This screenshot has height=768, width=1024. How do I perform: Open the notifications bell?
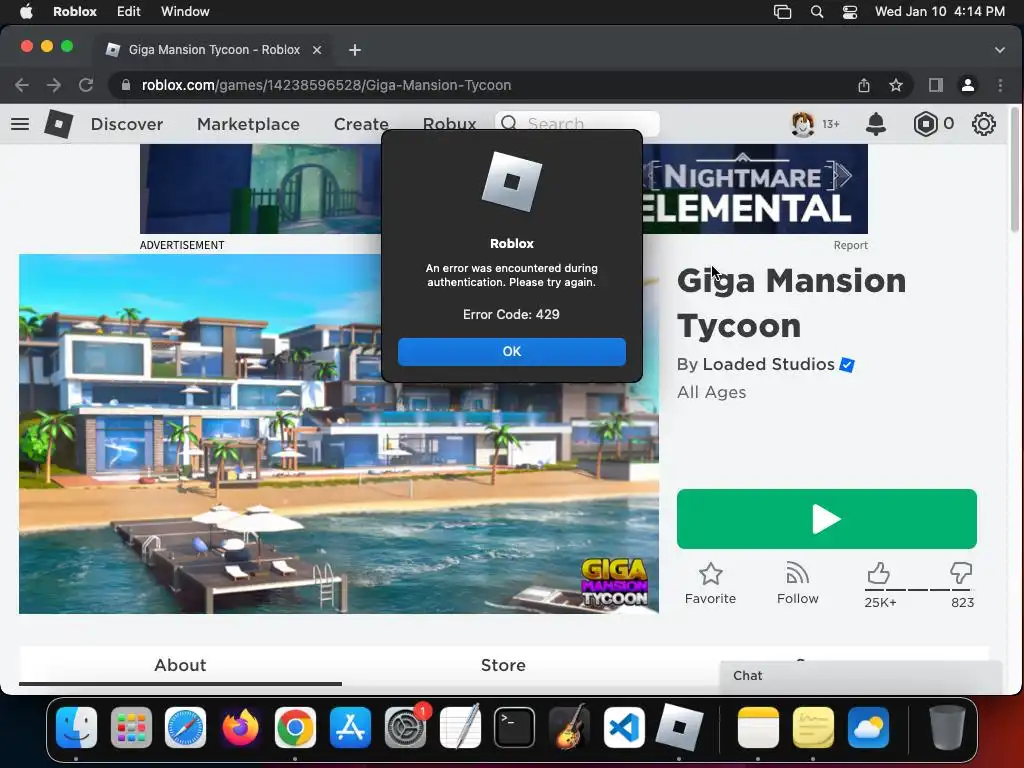point(876,123)
